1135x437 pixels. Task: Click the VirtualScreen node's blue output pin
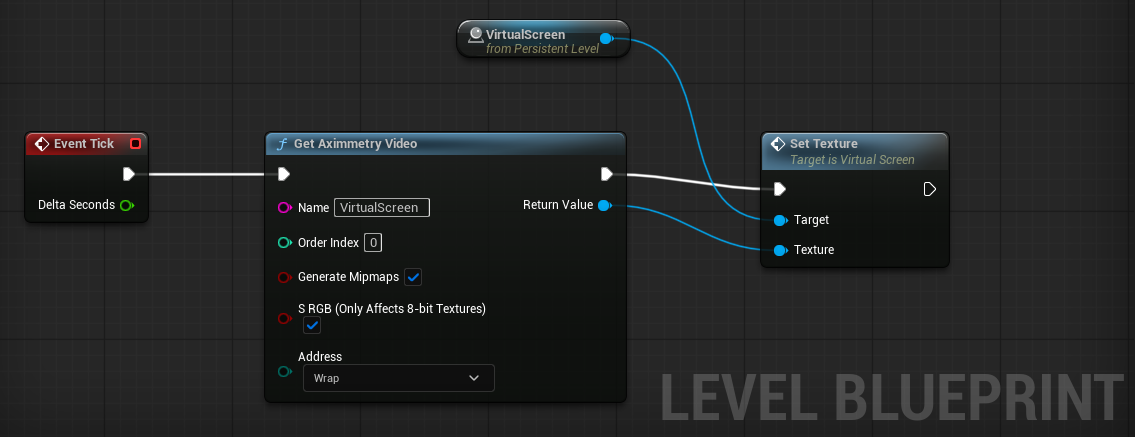606,39
